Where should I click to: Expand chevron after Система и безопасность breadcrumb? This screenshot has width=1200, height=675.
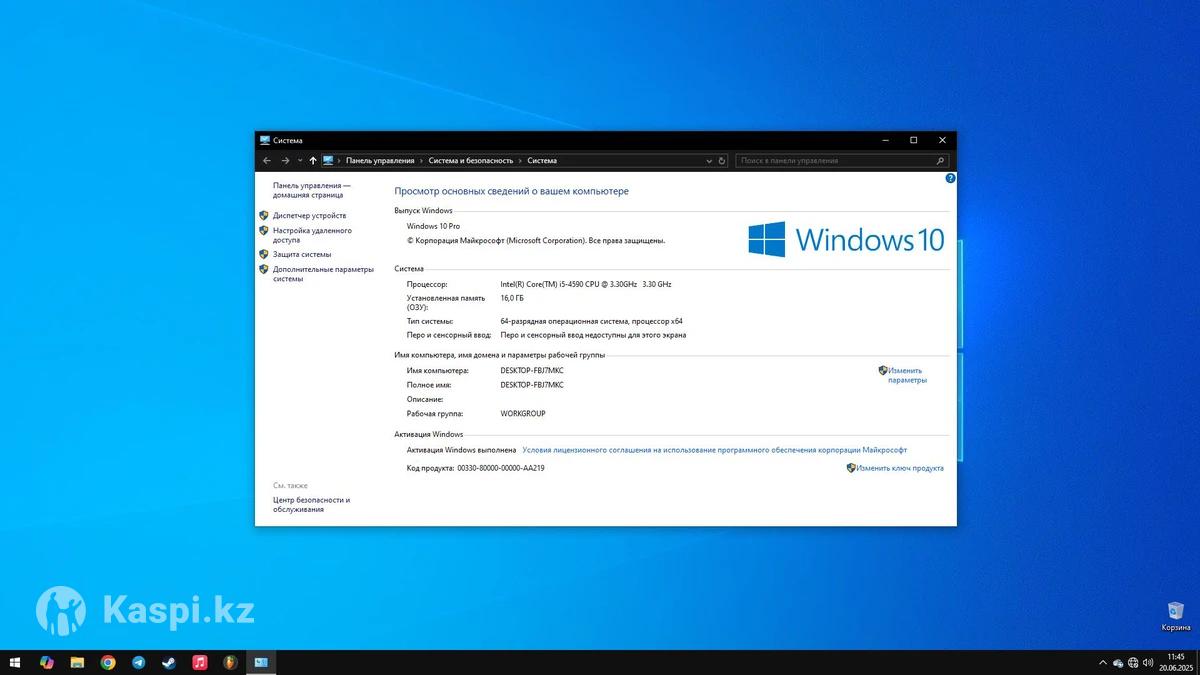click(520, 160)
